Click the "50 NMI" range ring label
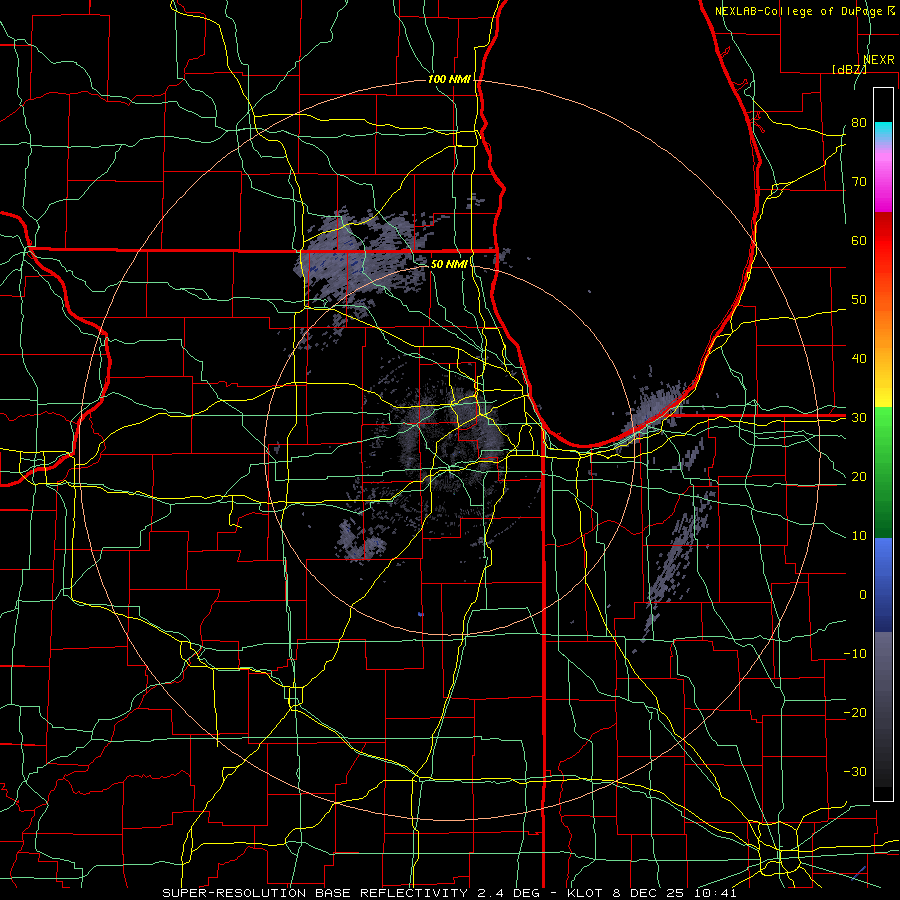The image size is (900, 900). [x=449, y=264]
